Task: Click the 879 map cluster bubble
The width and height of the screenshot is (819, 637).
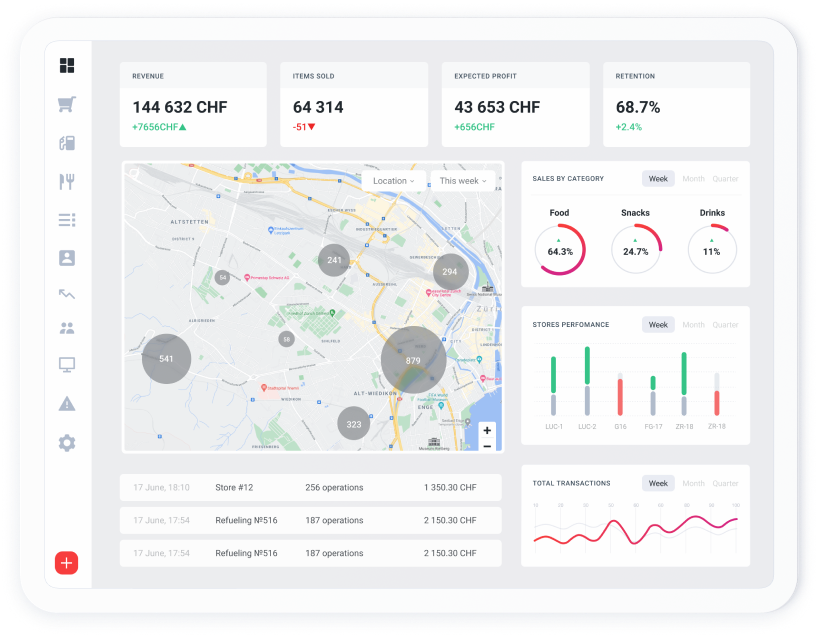Action: click(413, 360)
